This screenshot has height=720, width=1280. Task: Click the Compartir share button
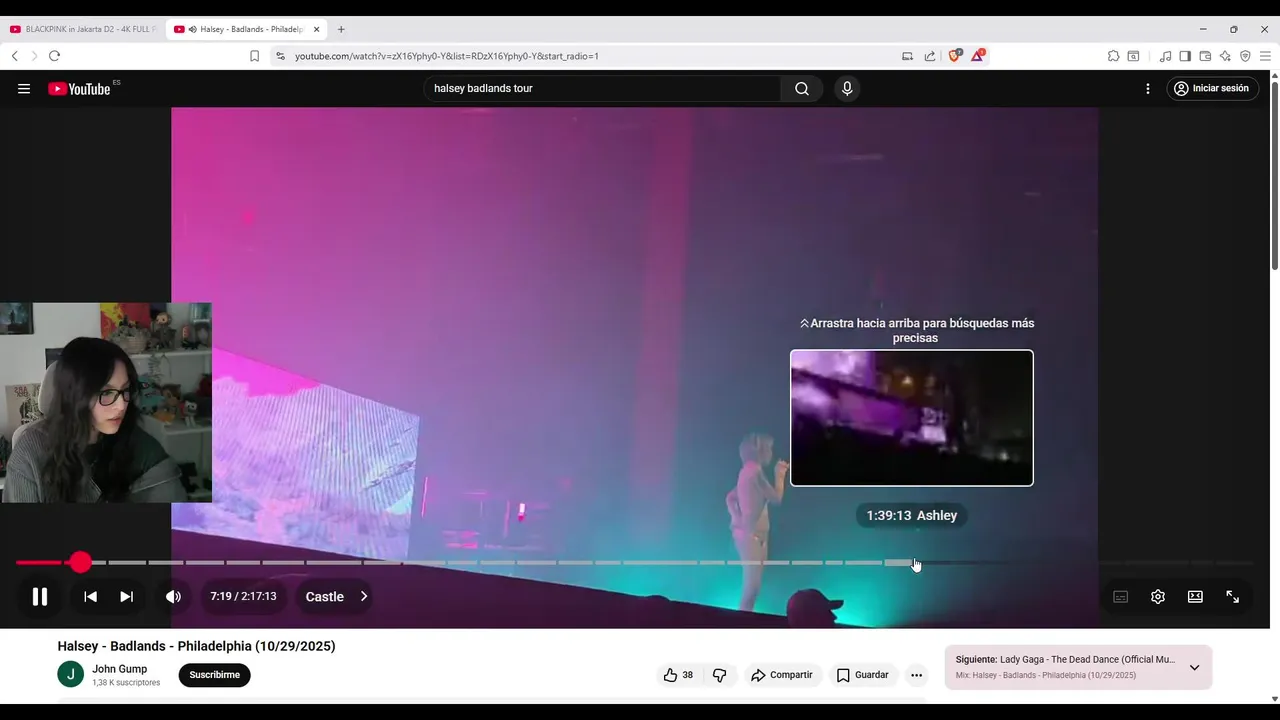tap(782, 675)
